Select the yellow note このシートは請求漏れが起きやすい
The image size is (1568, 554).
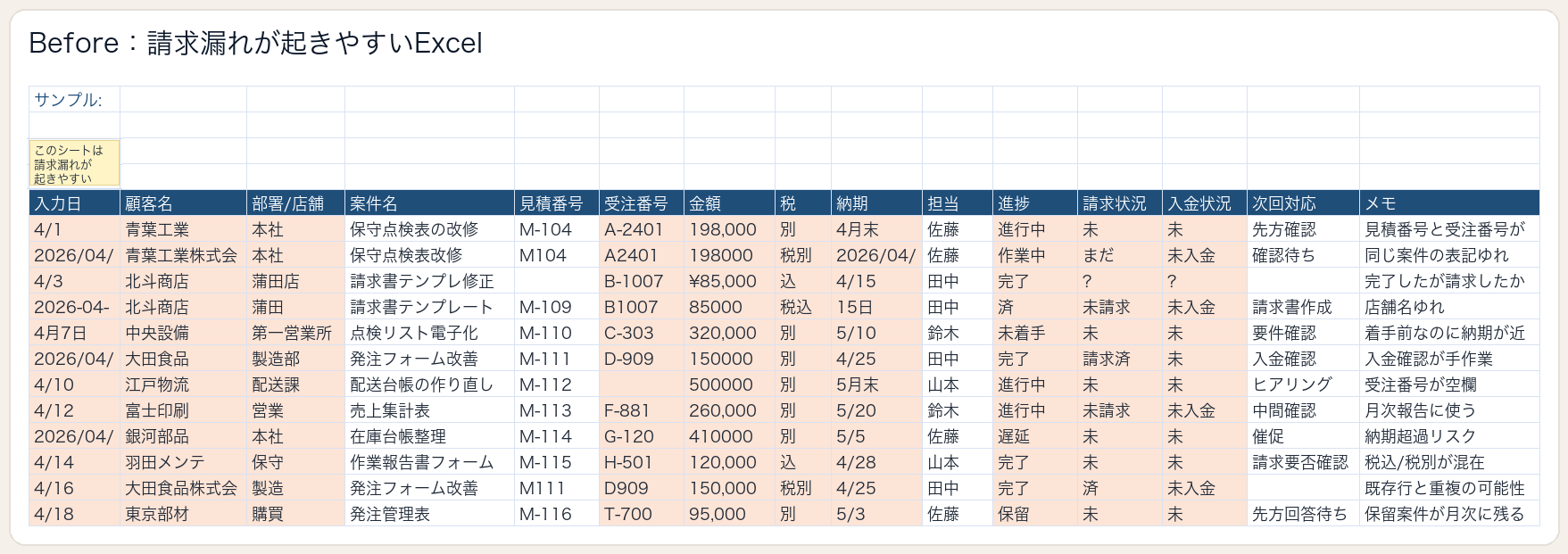click(75, 164)
